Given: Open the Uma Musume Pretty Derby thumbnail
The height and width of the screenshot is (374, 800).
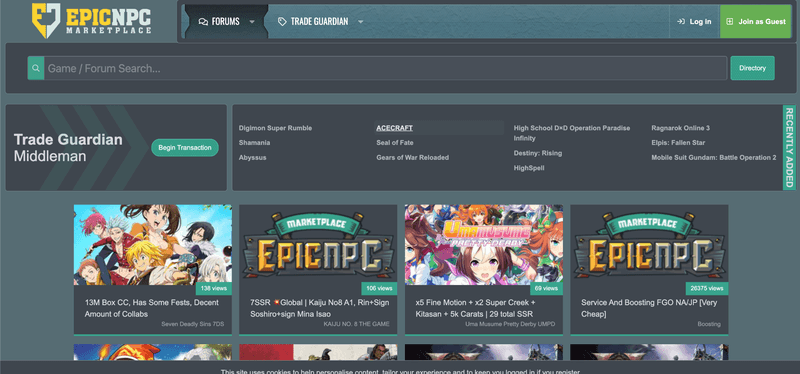Looking at the screenshot, I should pyautogui.click(x=484, y=245).
